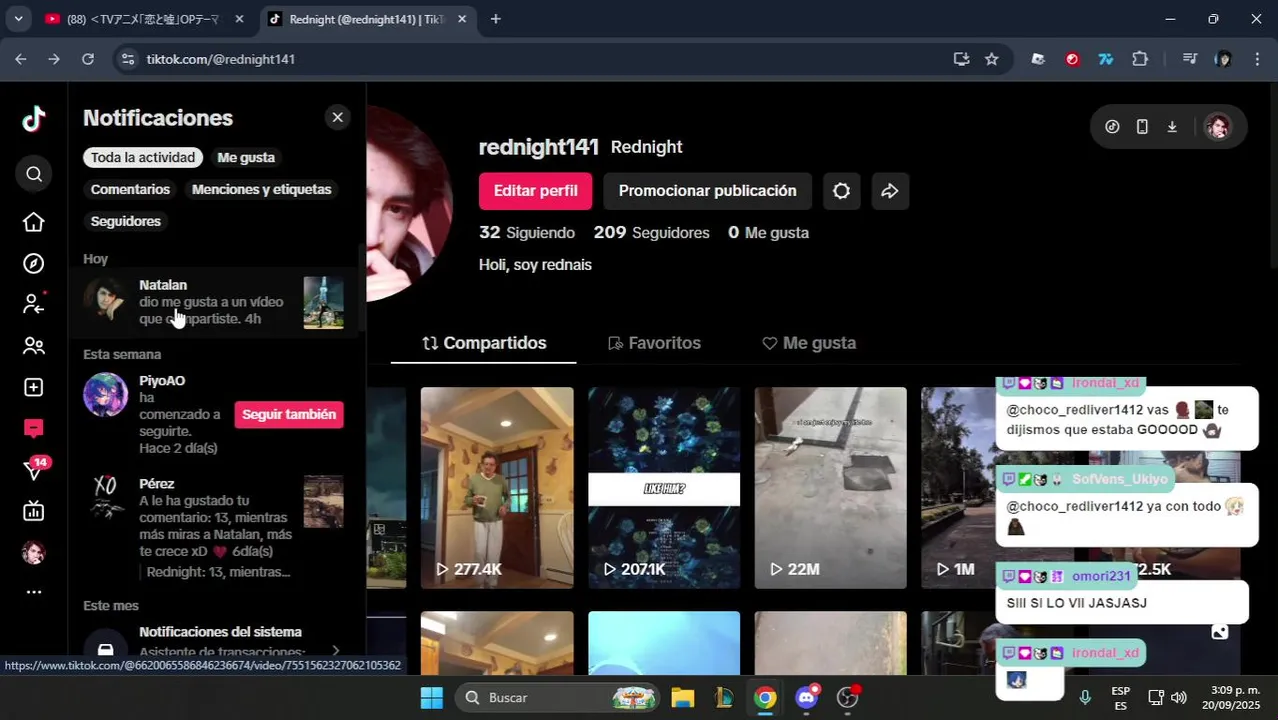Switch to the Favoritos profile tab

(655, 343)
